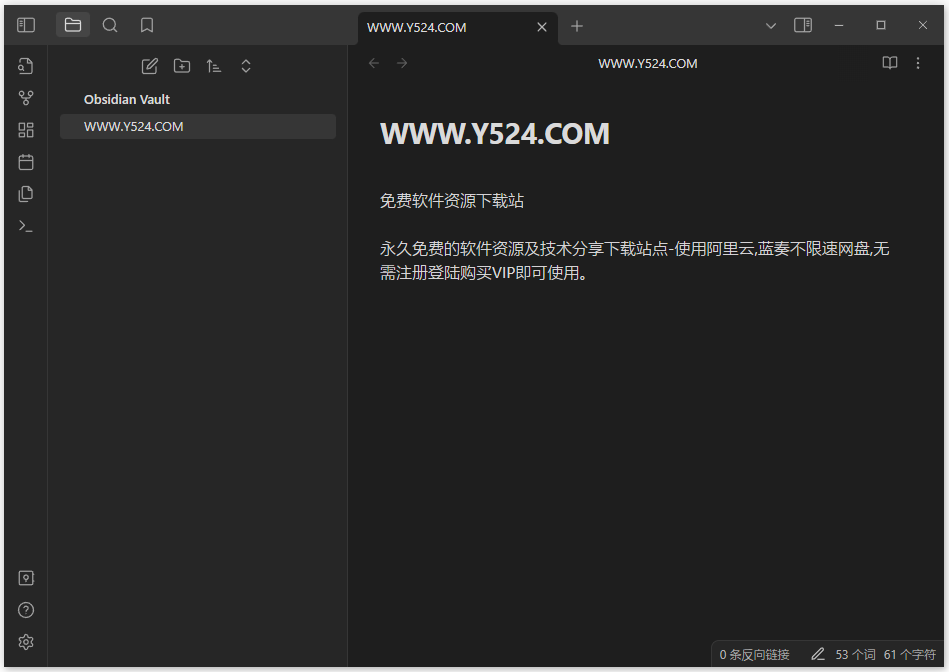This screenshot has height=672, width=949.
Task: Open command palette ribbon icon
Action: tap(26, 226)
